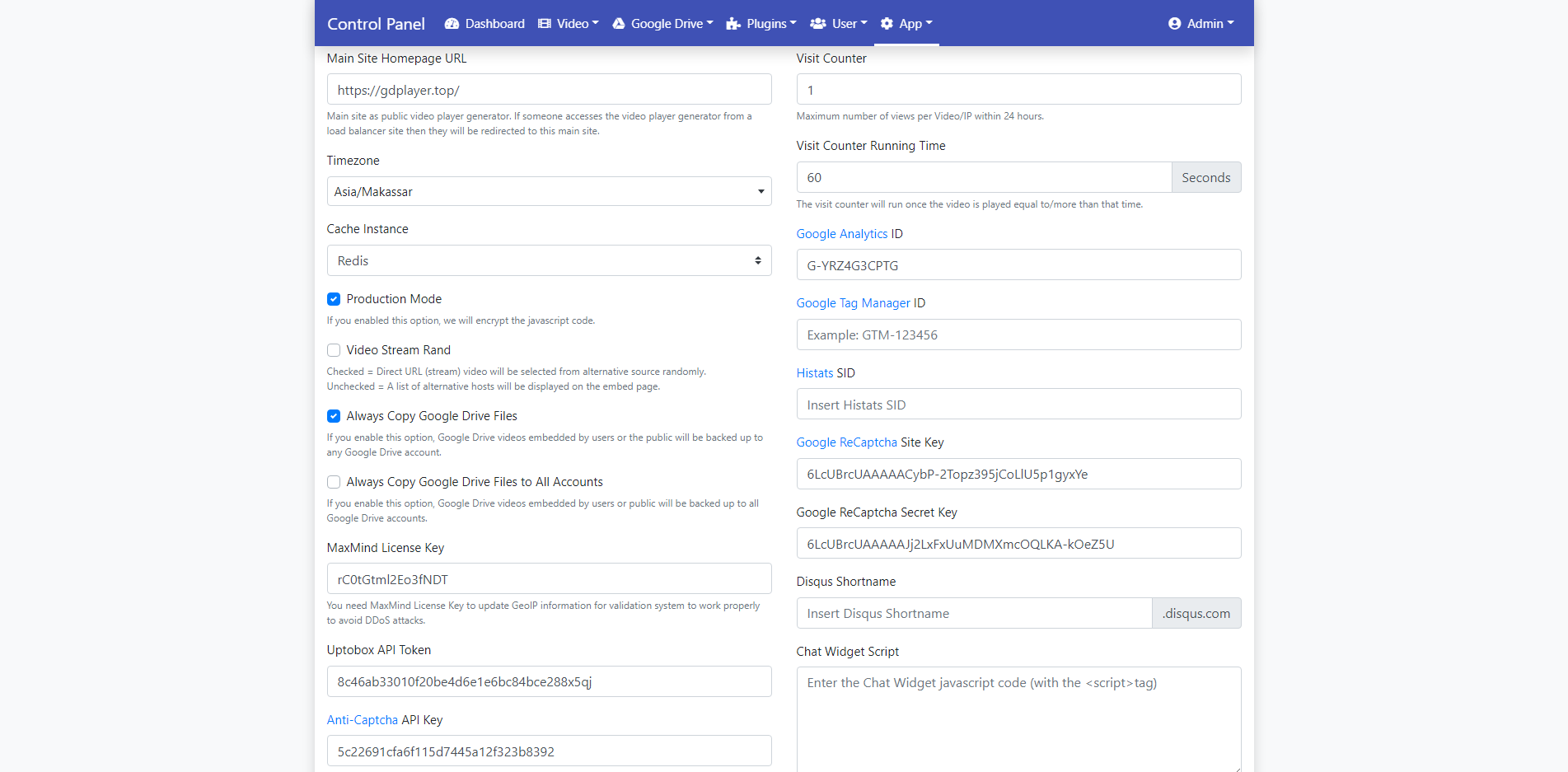This screenshot has height=772, width=1568.
Task: Focus the ReCaptcha Secret Key field
Action: [1019, 543]
